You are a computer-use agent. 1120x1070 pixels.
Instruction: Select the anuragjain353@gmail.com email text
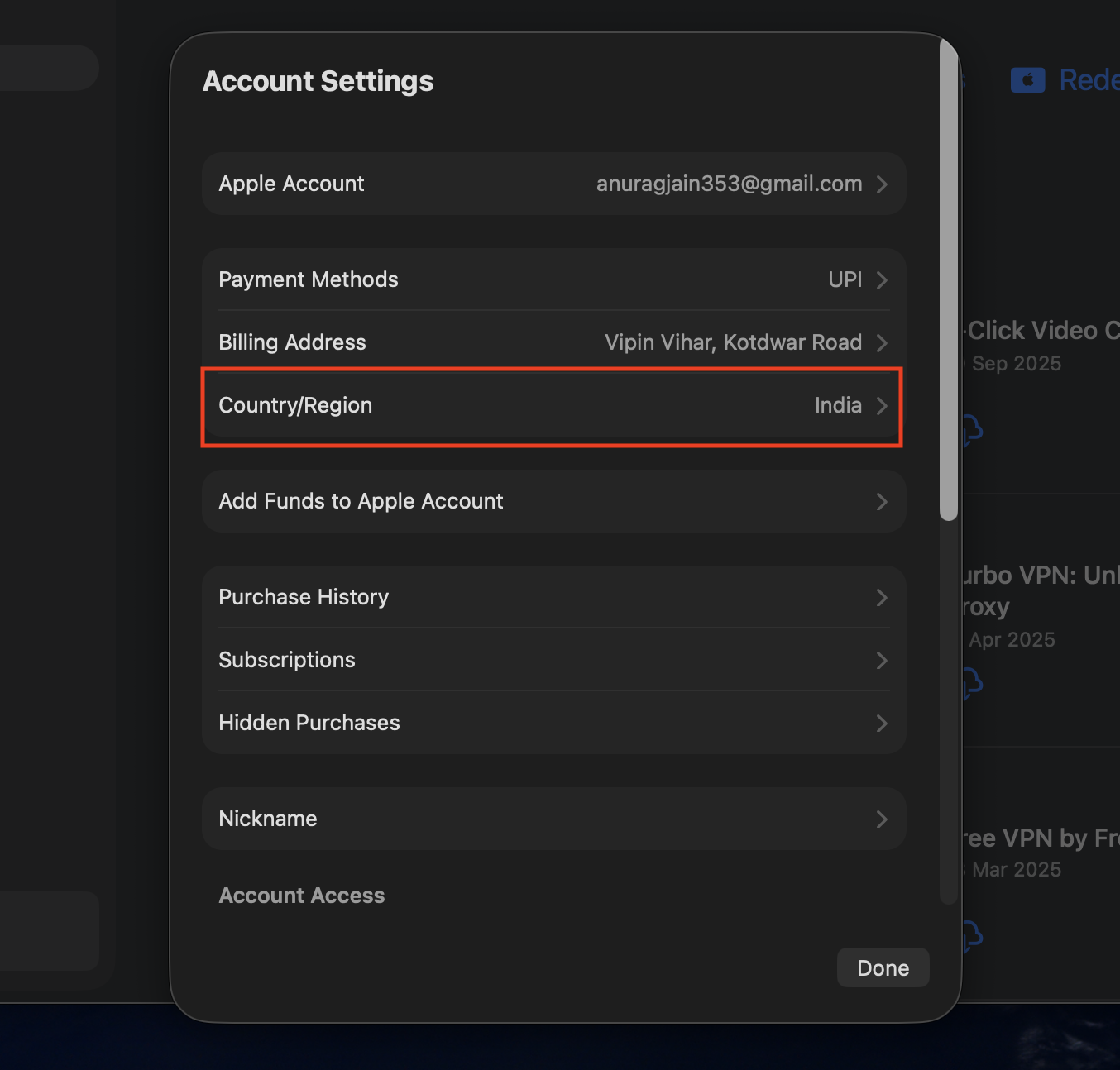(x=729, y=184)
